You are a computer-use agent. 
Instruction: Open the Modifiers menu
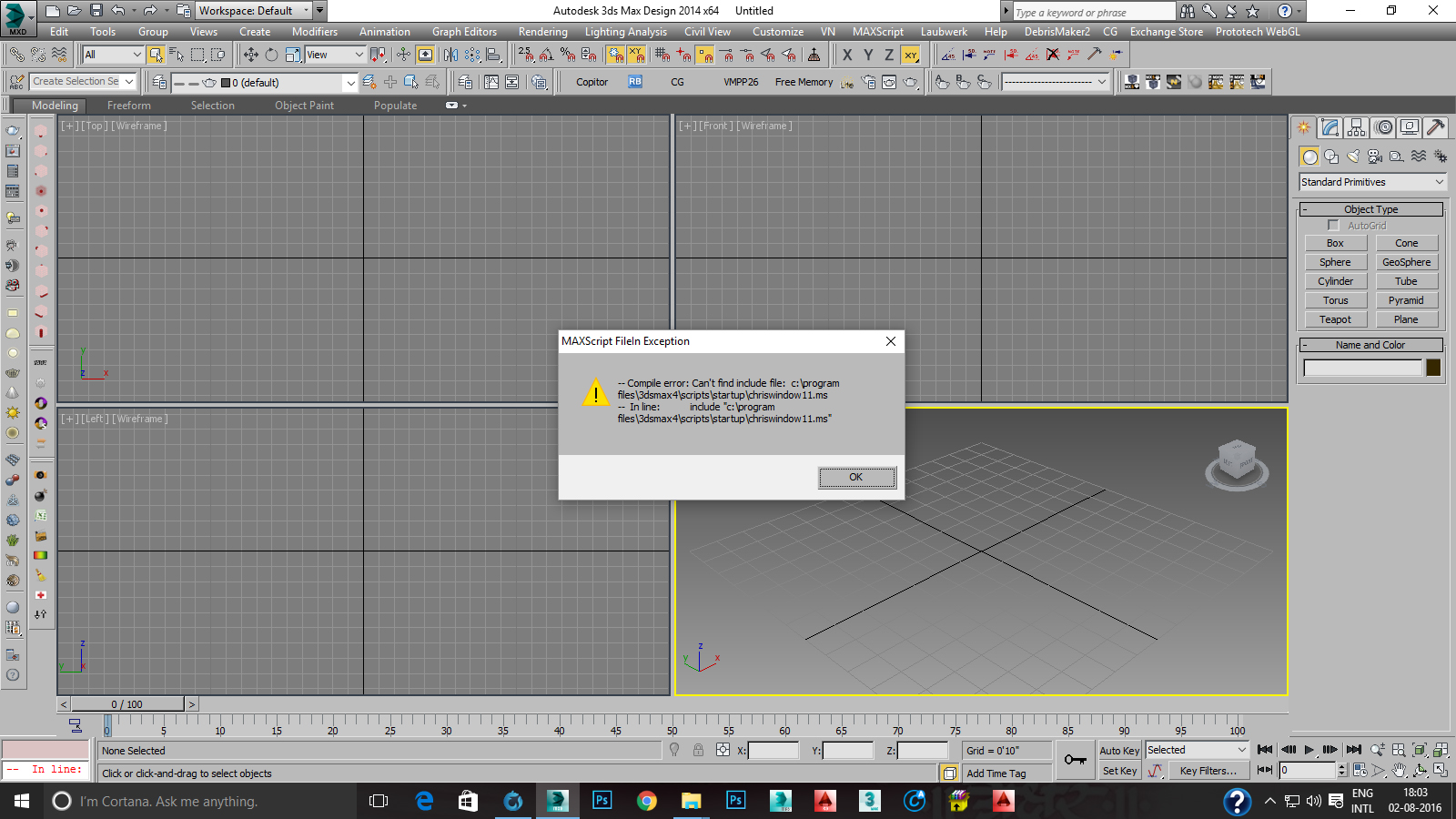tap(314, 32)
